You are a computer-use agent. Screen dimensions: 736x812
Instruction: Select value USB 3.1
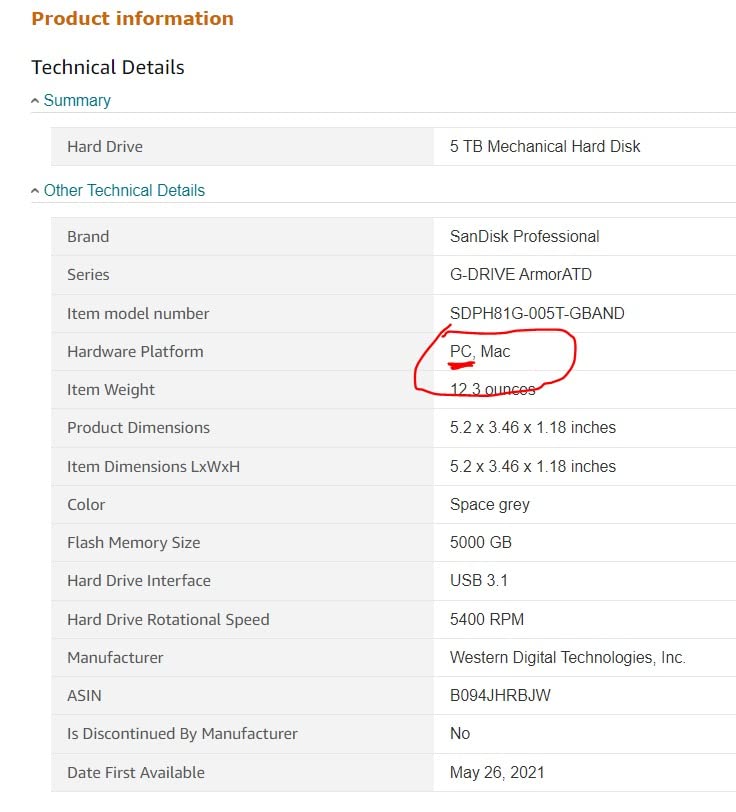[479, 581]
